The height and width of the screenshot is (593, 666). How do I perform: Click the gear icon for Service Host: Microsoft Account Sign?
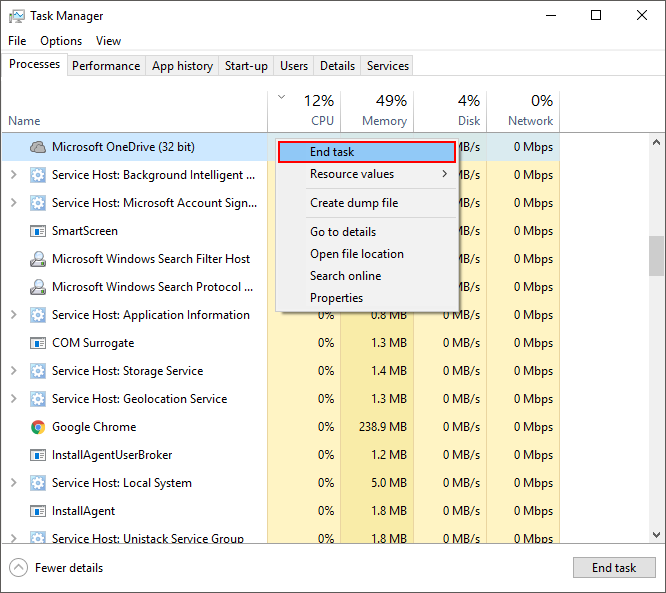click(38, 203)
